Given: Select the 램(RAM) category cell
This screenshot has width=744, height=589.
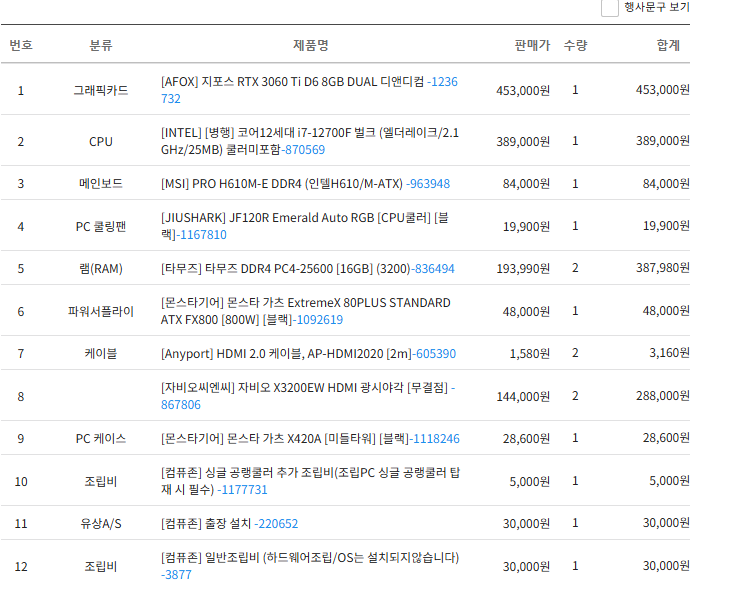Looking at the screenshot, I should coord(101,269).
